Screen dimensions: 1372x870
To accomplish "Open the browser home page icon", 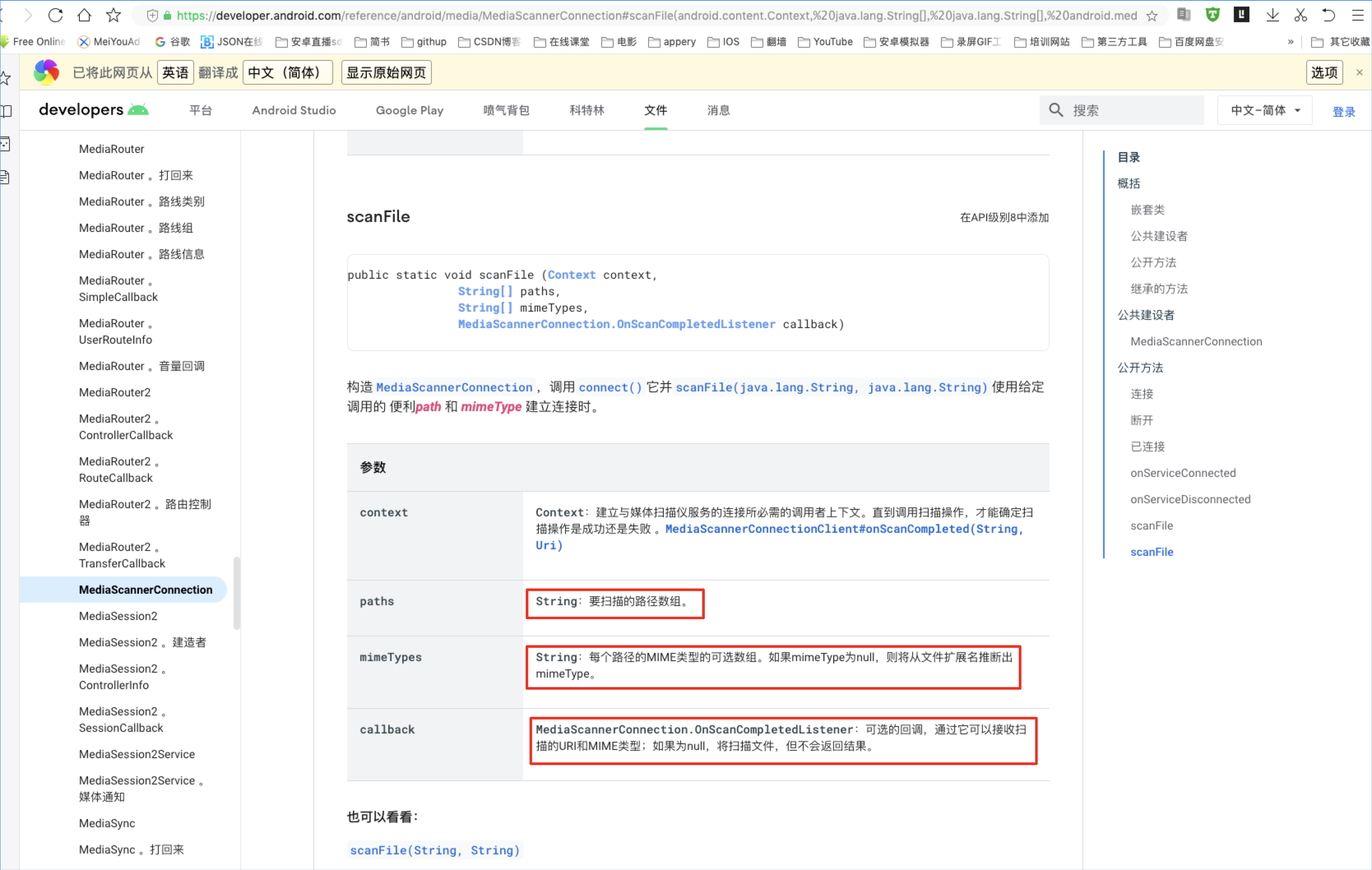I will pos(84,15).
